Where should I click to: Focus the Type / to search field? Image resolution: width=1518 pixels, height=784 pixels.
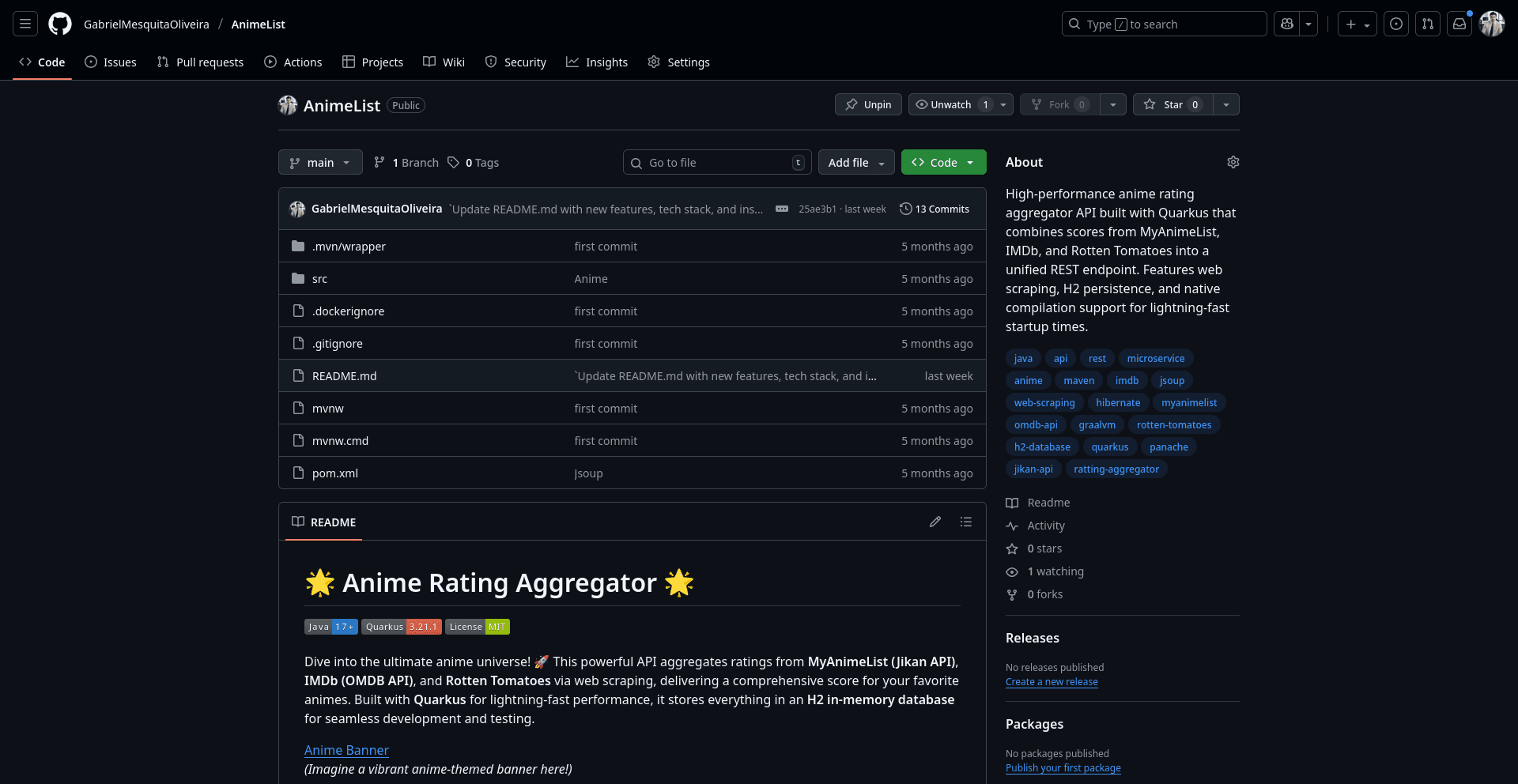click(x=1164, y=24)
